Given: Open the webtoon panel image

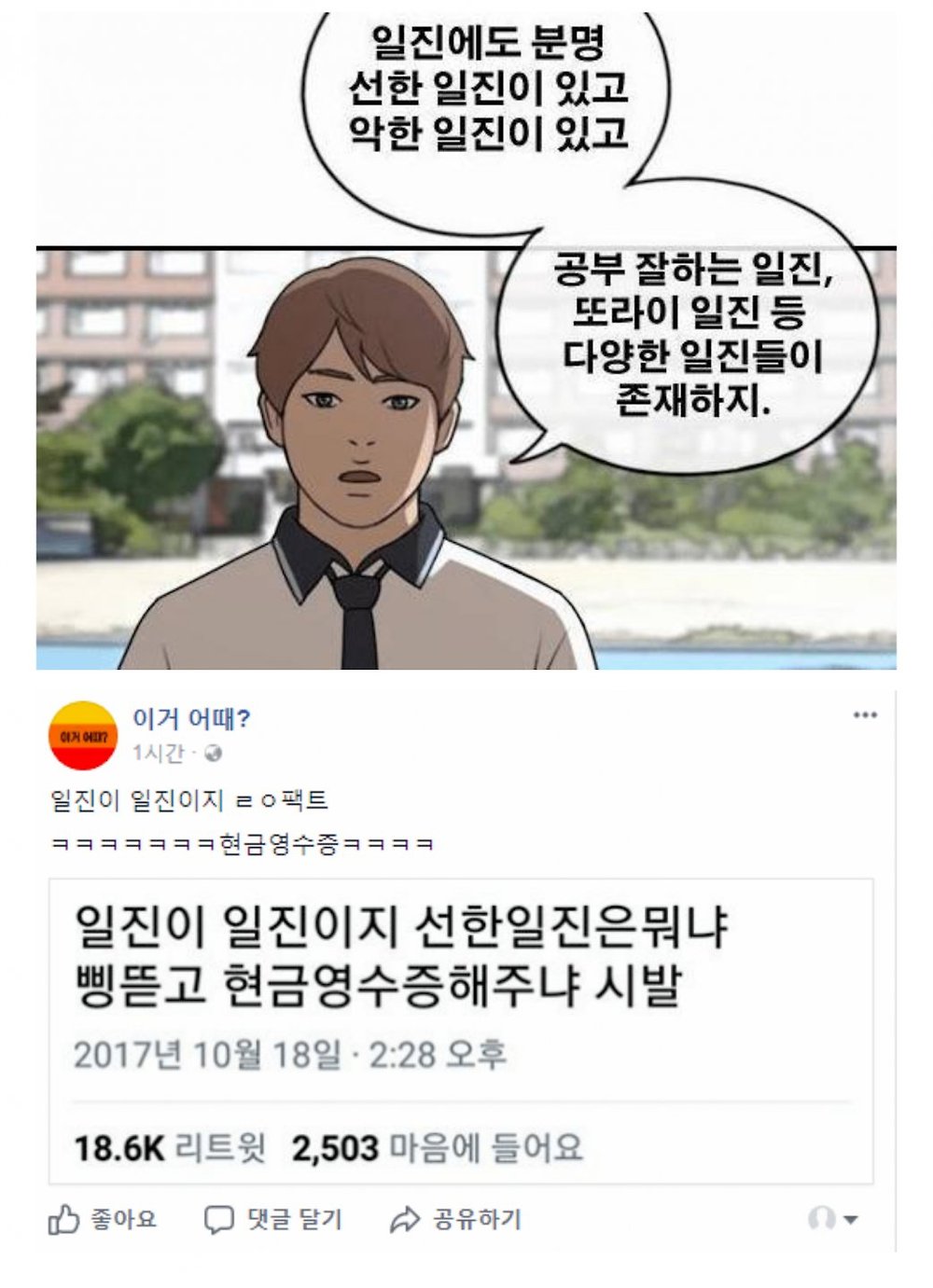Looking at the screenshot, I should pyautogui.click(x=466, y=340).
